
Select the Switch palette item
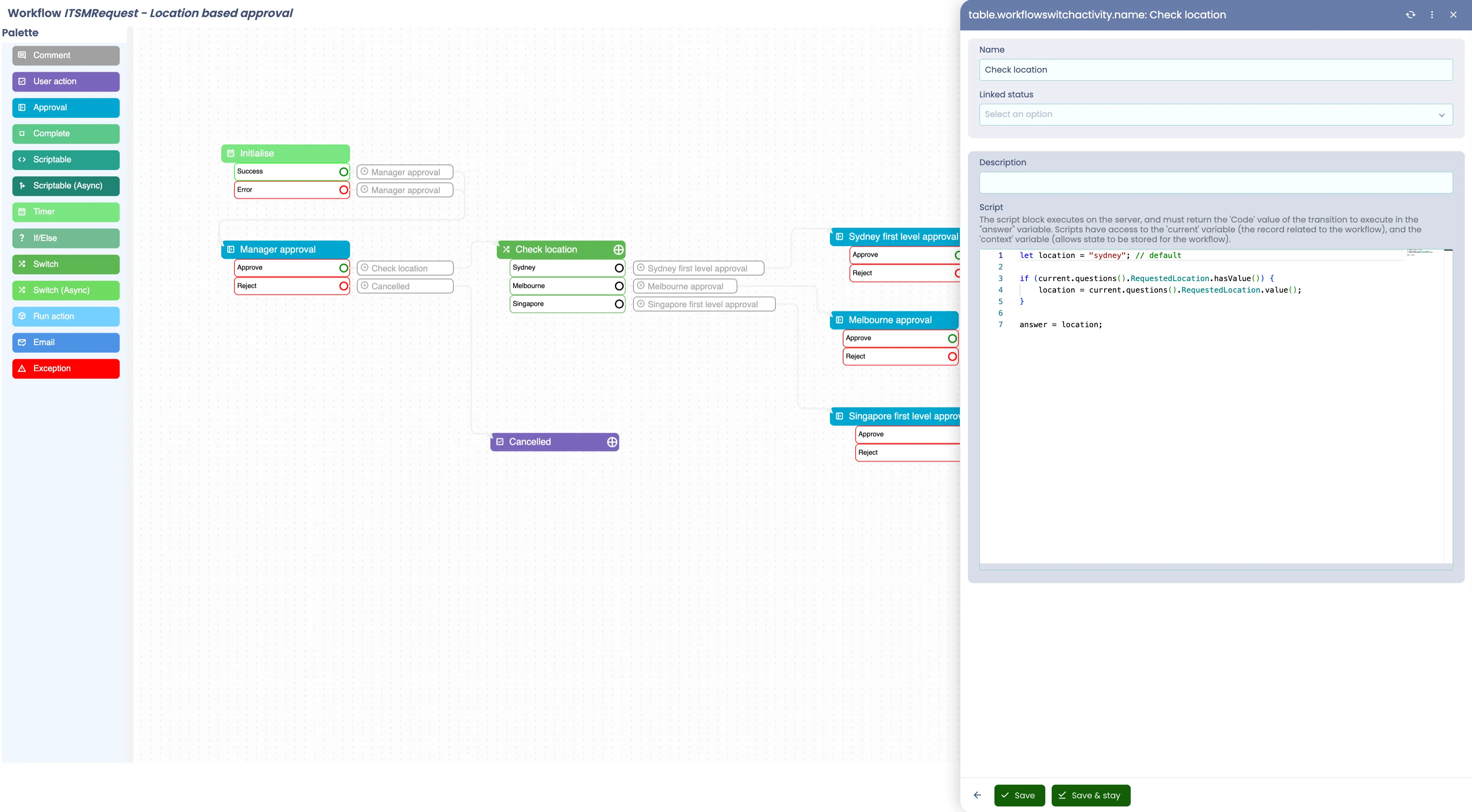tap(66, 264)
